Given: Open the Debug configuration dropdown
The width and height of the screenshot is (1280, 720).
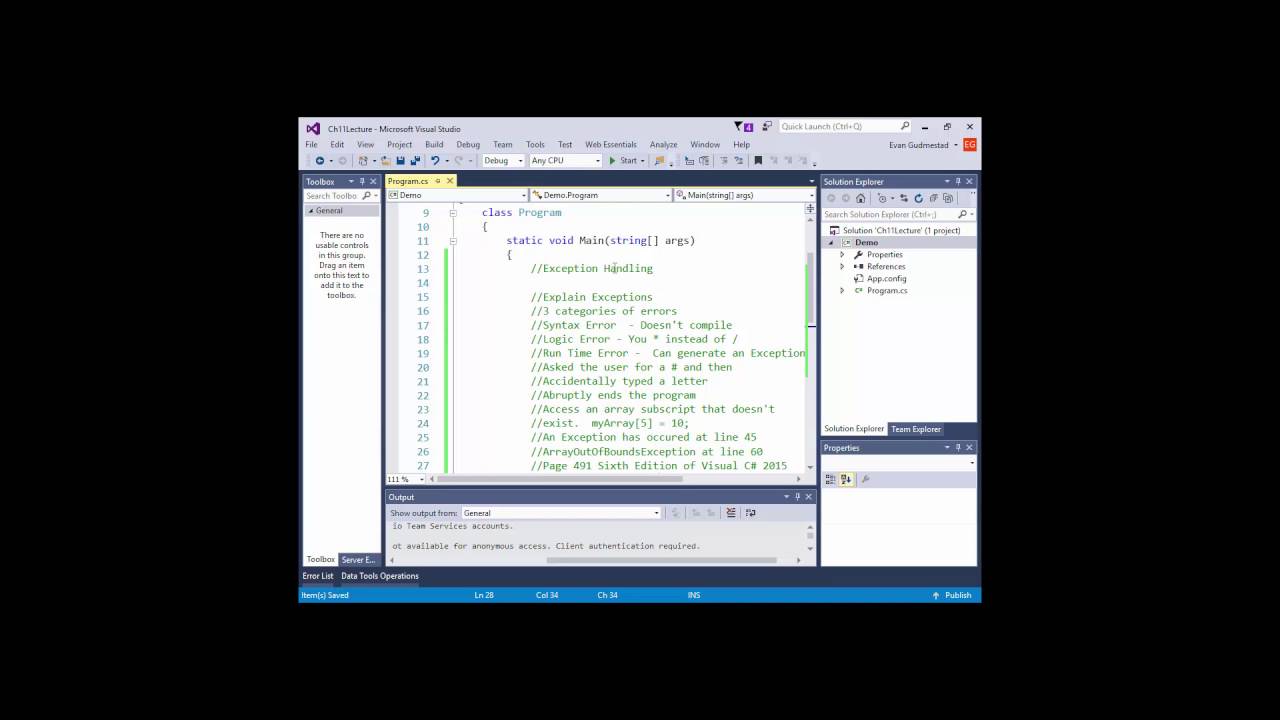Looking at the screenshot, I should point(503,160).
